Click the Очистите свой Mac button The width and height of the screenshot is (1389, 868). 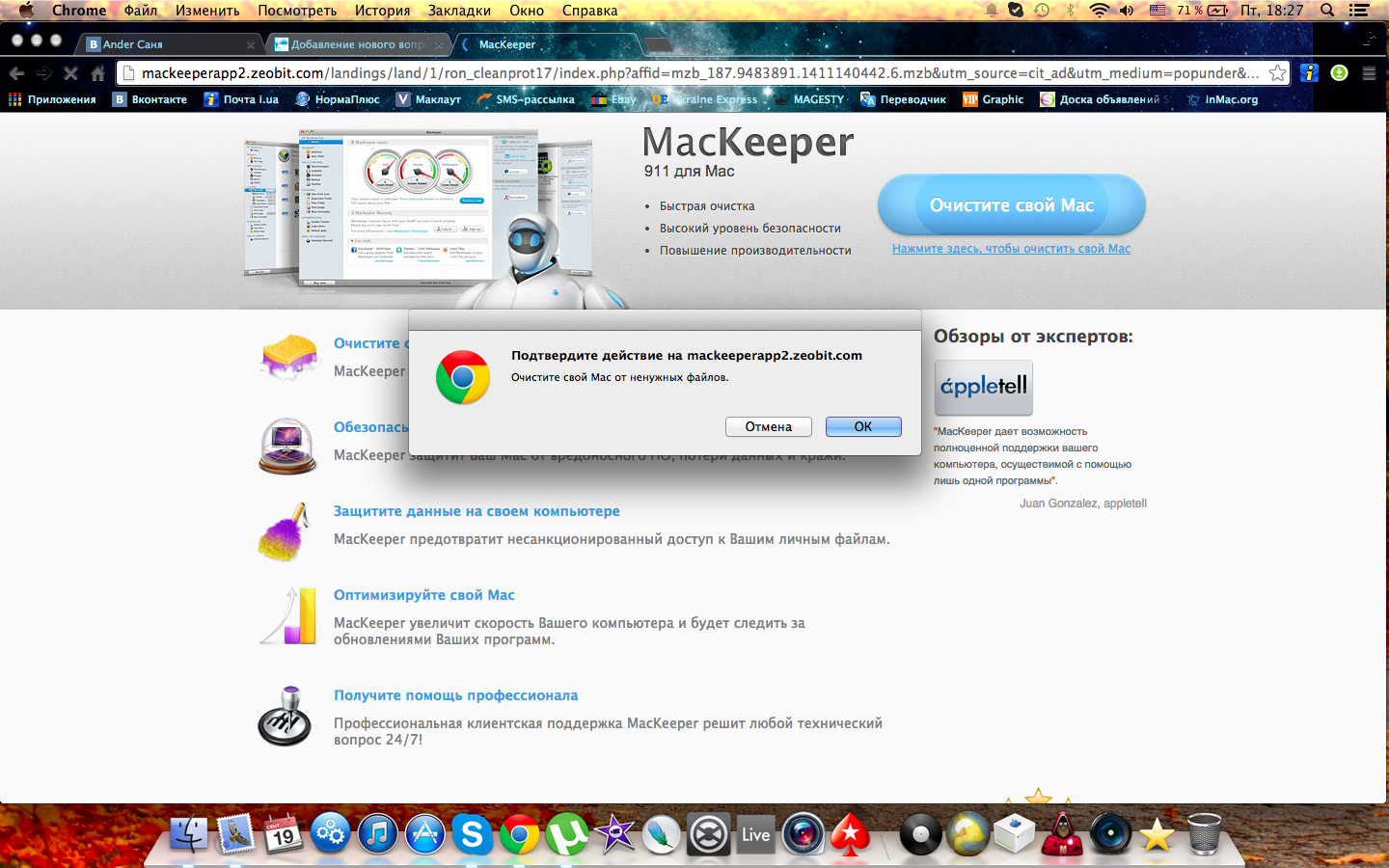pos(1012,204)
